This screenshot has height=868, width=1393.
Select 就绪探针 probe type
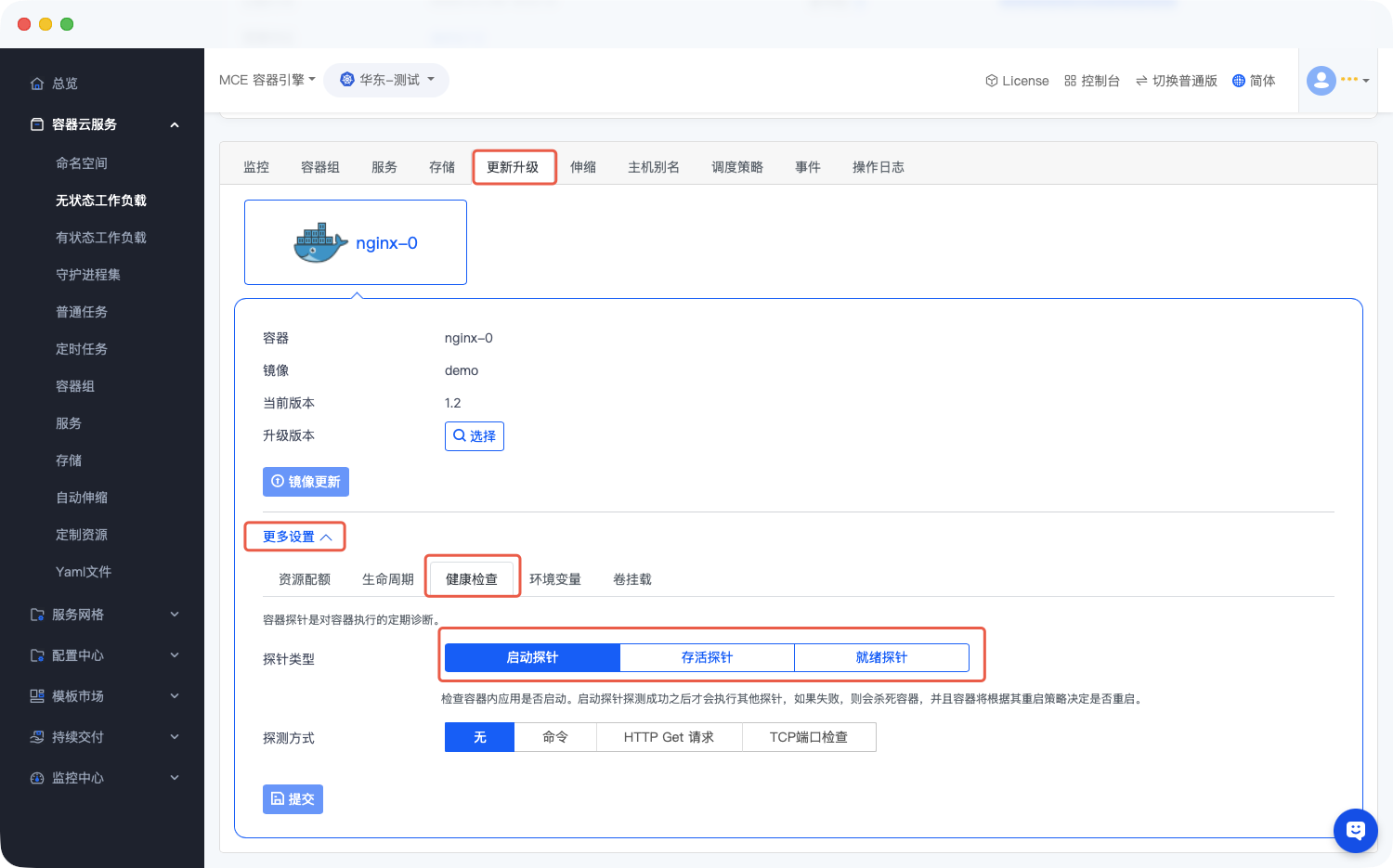coord(881,657)
